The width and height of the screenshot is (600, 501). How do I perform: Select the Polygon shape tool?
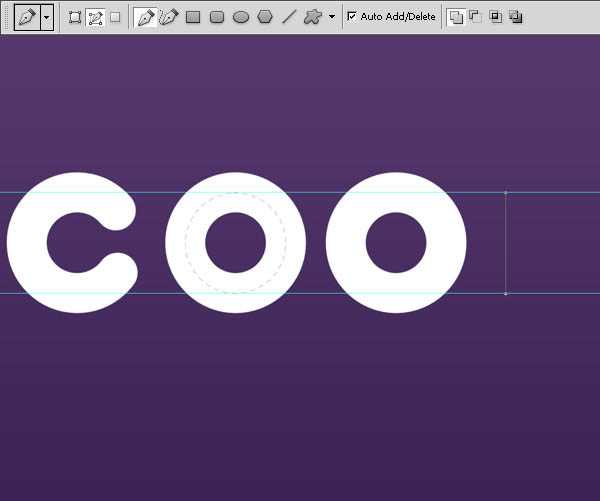point(265,17)
